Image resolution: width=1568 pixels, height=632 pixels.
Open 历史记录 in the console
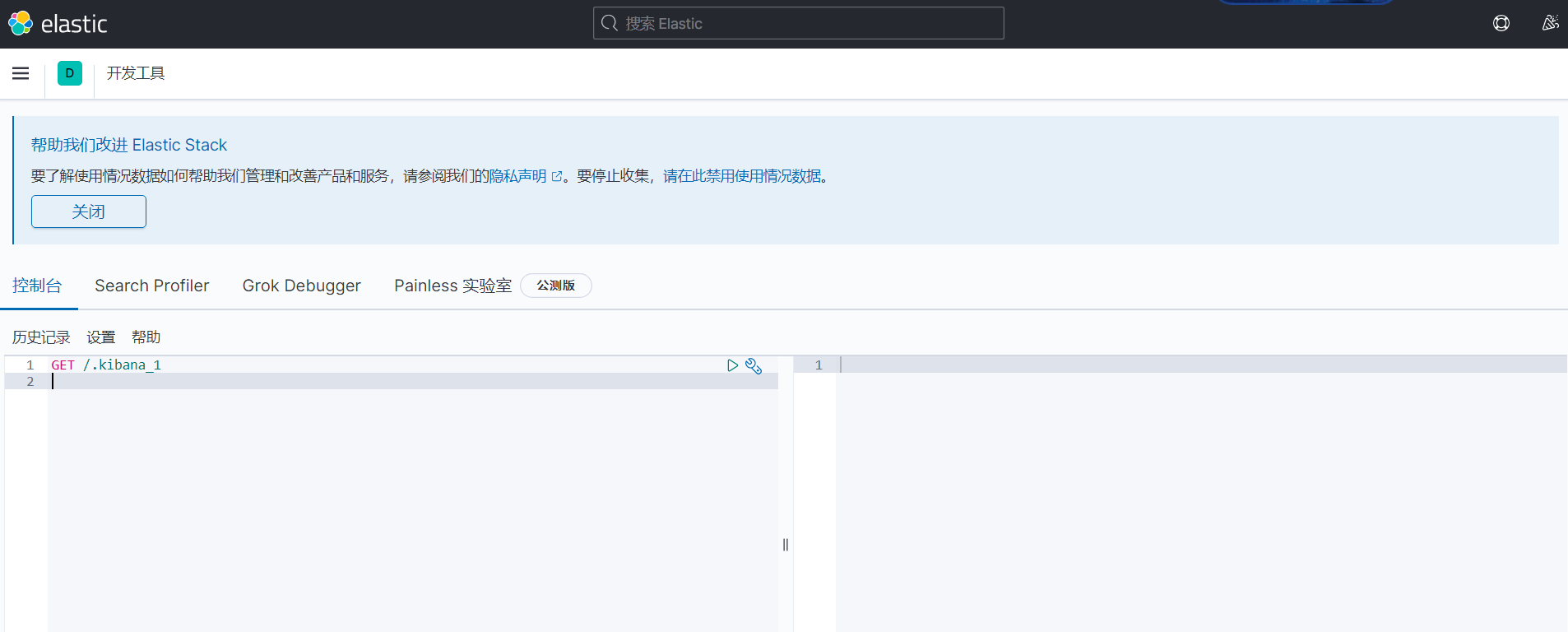point(41,337)
